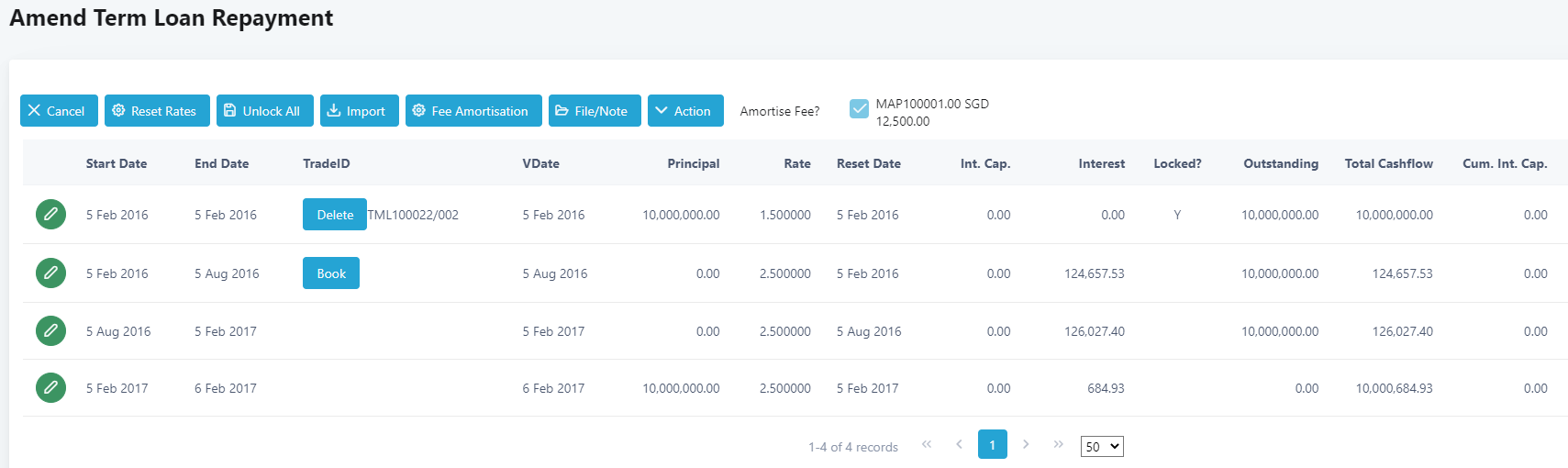Click the Cancel button
The height and width of the screenshot is (468, 1568).
coord(59,111)
